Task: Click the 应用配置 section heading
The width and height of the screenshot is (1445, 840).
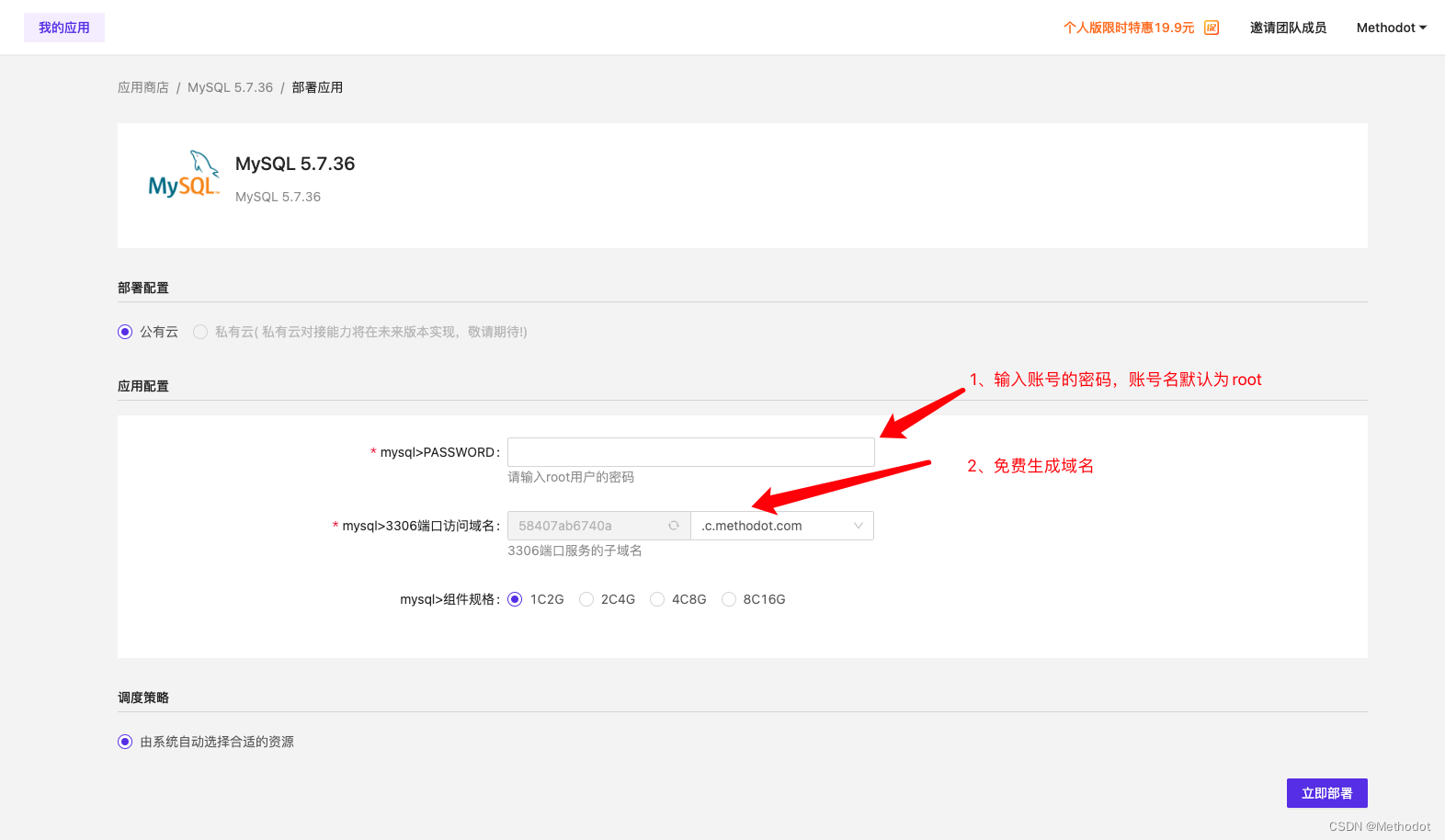Action: tap(143, 386)
